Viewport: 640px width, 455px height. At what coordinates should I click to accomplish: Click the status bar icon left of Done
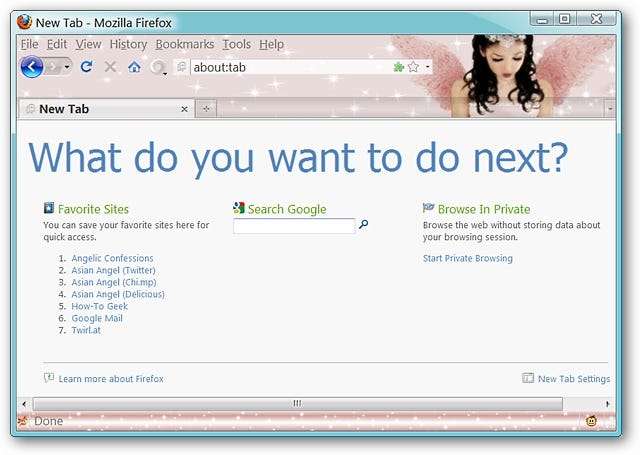tap(23, 421)
